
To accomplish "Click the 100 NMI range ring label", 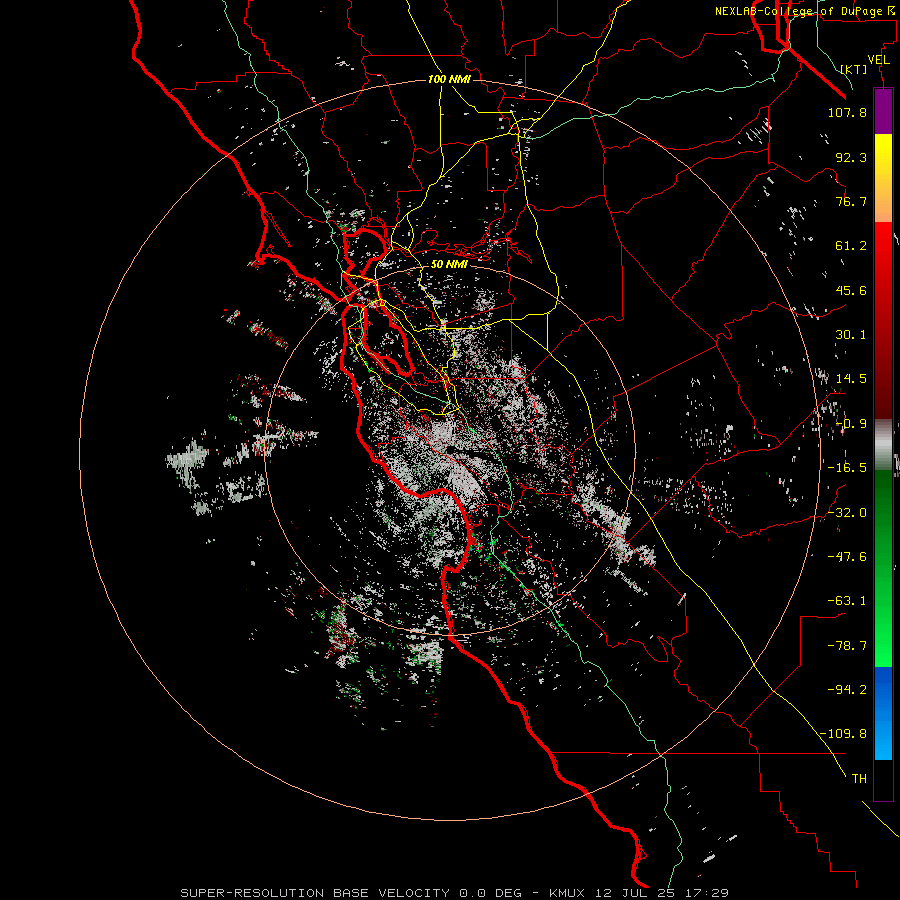I will click(449, 79).
